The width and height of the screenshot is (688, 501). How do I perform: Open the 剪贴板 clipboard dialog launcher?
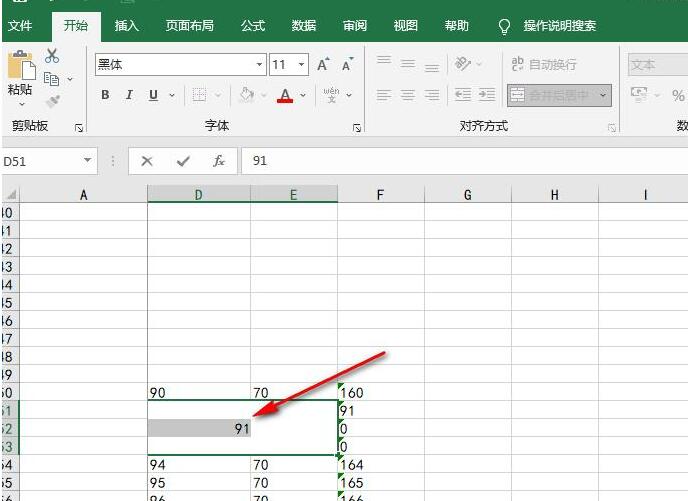[x=79, y=128]
